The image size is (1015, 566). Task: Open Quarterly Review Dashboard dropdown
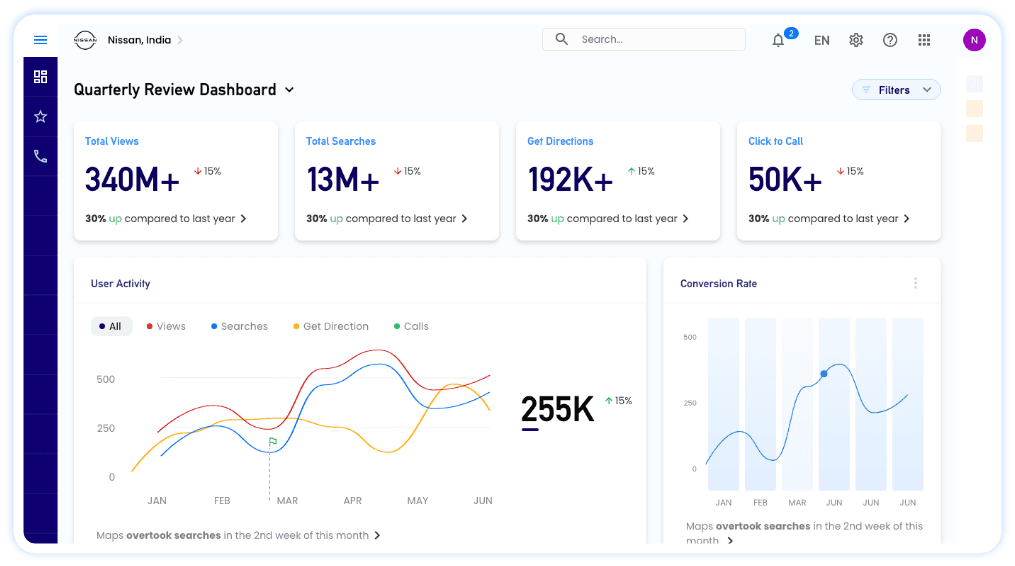click(x=289, y=90)
